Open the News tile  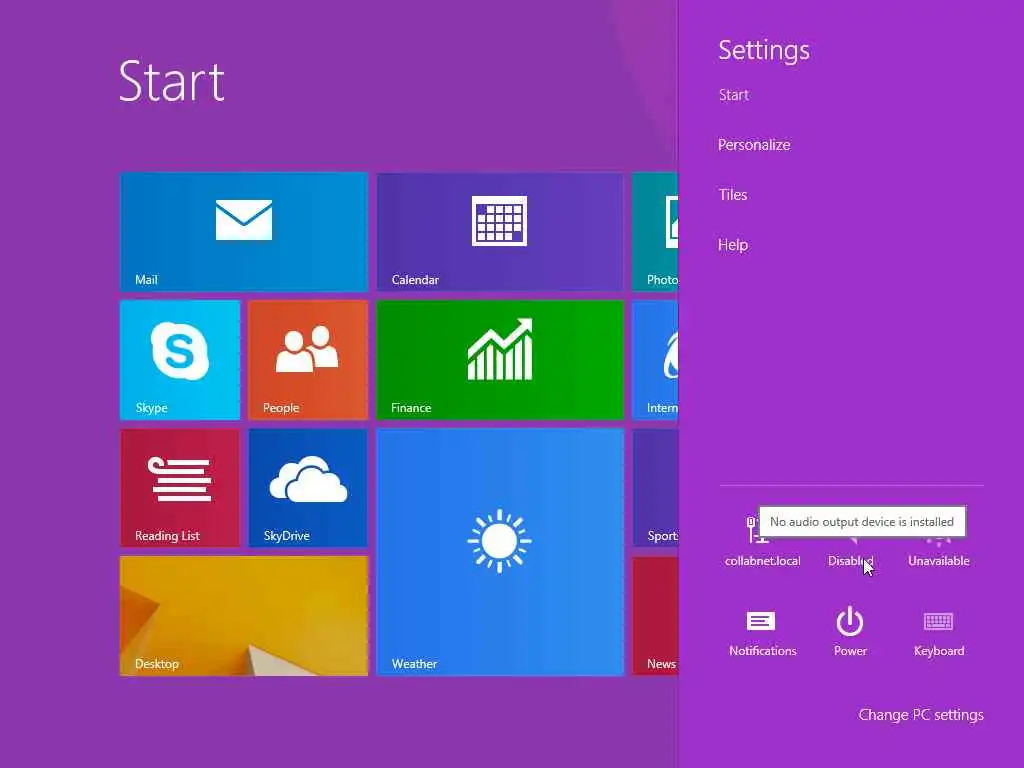coord(656,616)
